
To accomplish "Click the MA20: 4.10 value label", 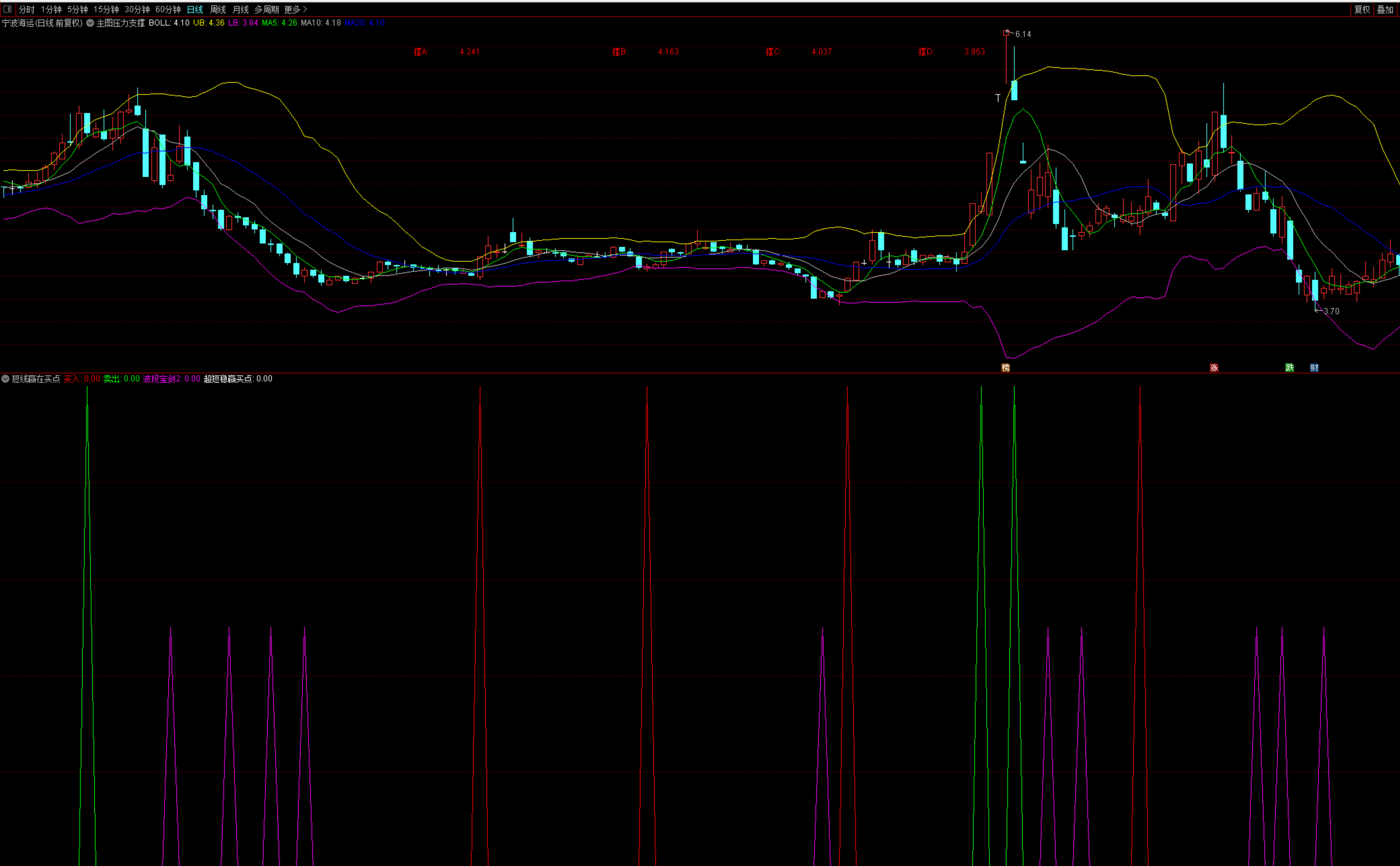I will [x=364, y=23].
